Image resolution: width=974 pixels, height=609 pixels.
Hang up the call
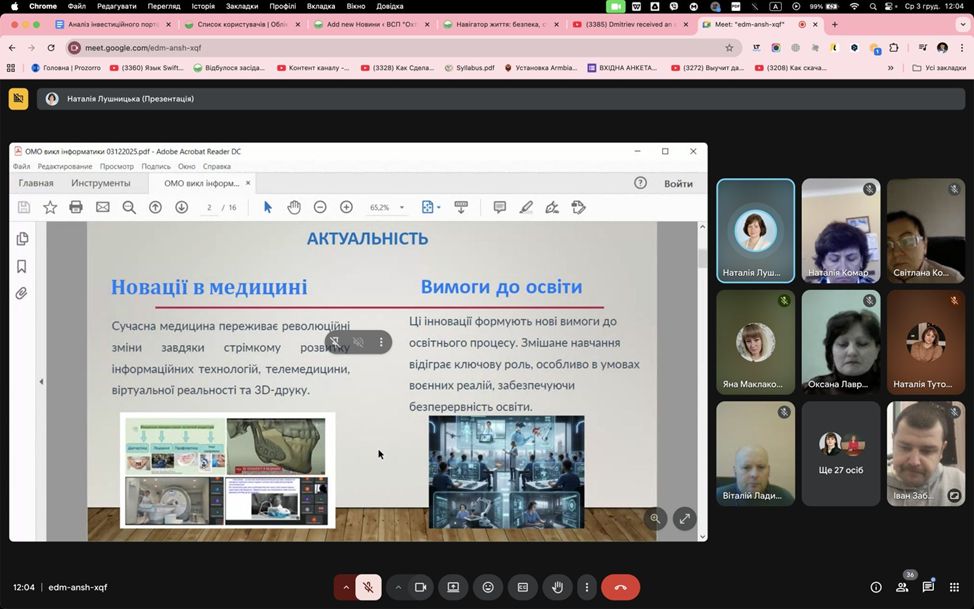point(620,587)
